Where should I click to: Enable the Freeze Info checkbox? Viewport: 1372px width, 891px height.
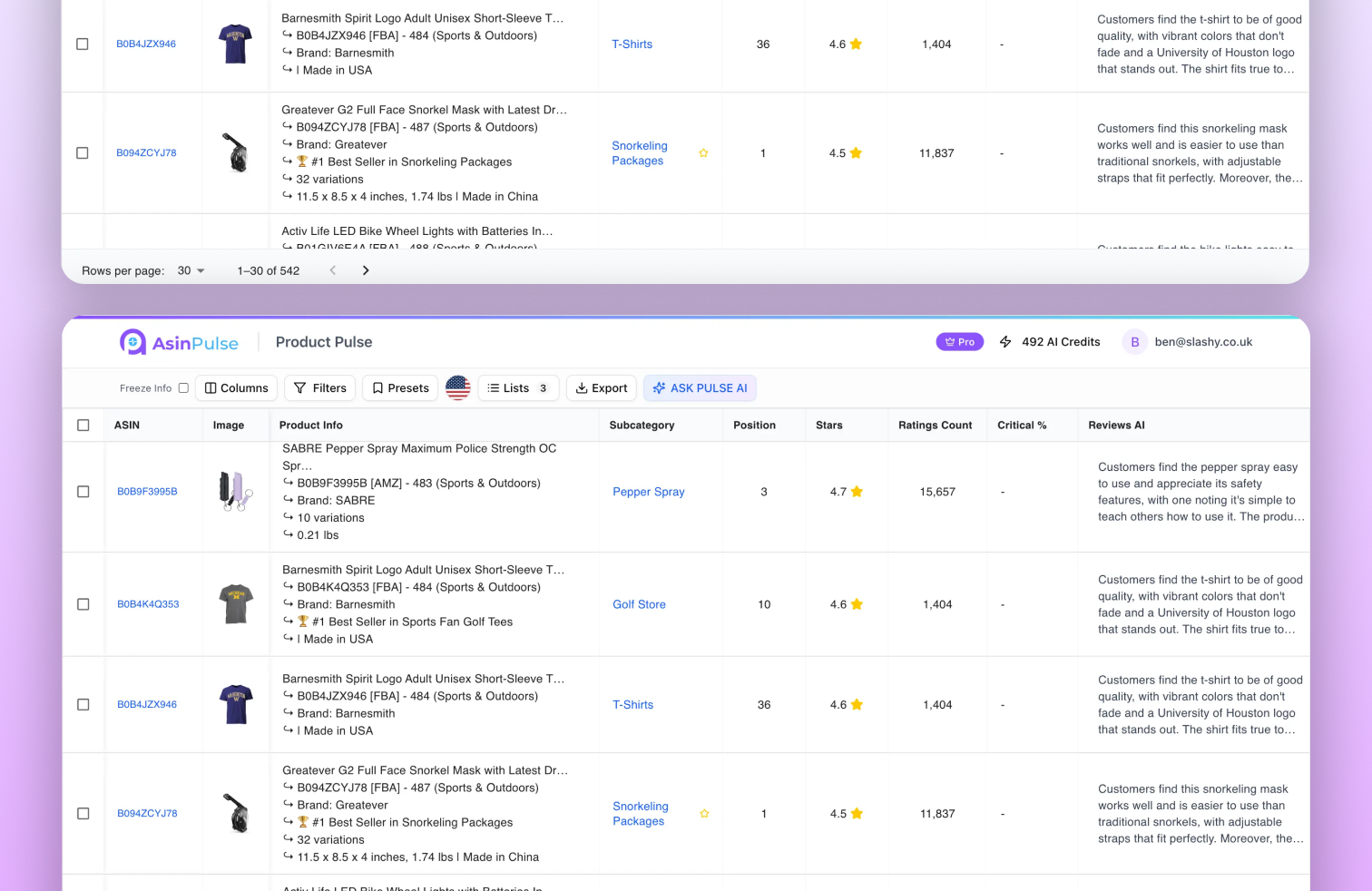coord(183,388)
